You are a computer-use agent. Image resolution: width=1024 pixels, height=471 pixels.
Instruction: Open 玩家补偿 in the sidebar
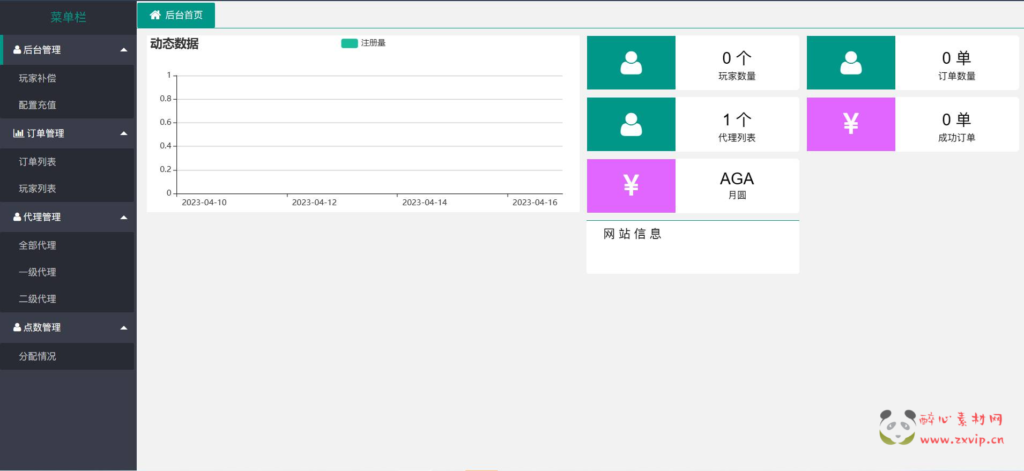pos(38,77)
